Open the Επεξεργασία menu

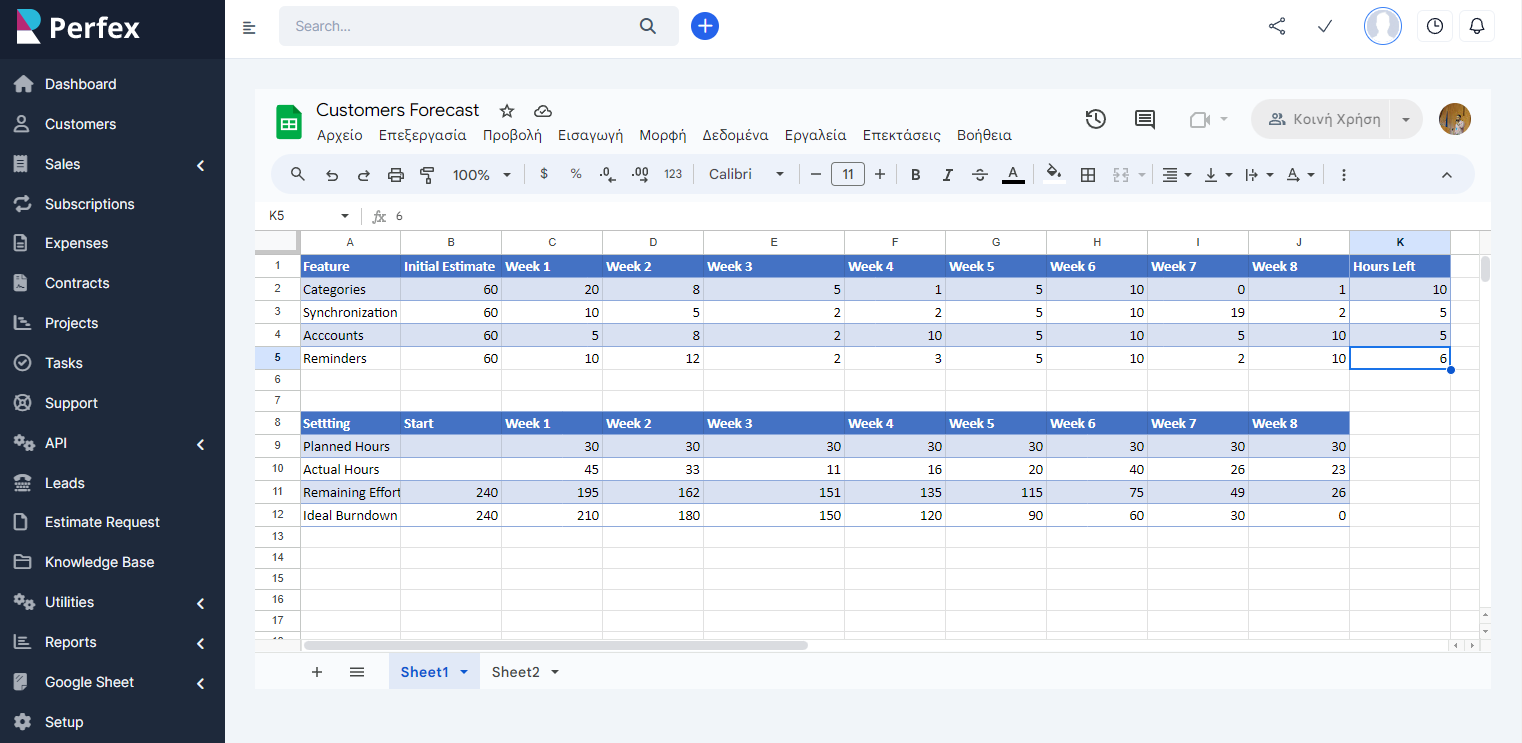click(x=422, y=135)
